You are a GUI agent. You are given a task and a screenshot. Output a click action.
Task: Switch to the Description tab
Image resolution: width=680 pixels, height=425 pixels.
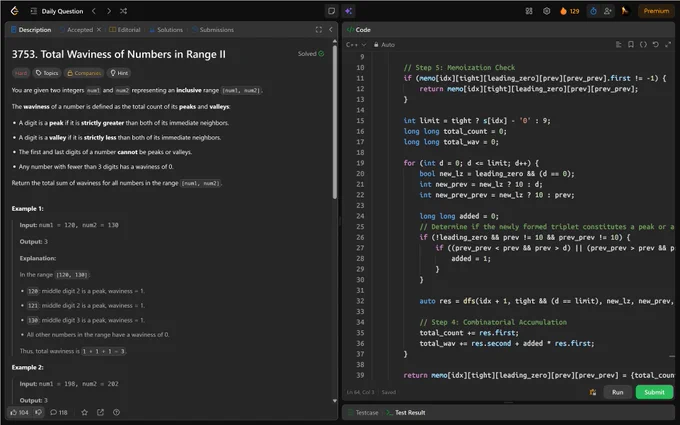point(31,30)
